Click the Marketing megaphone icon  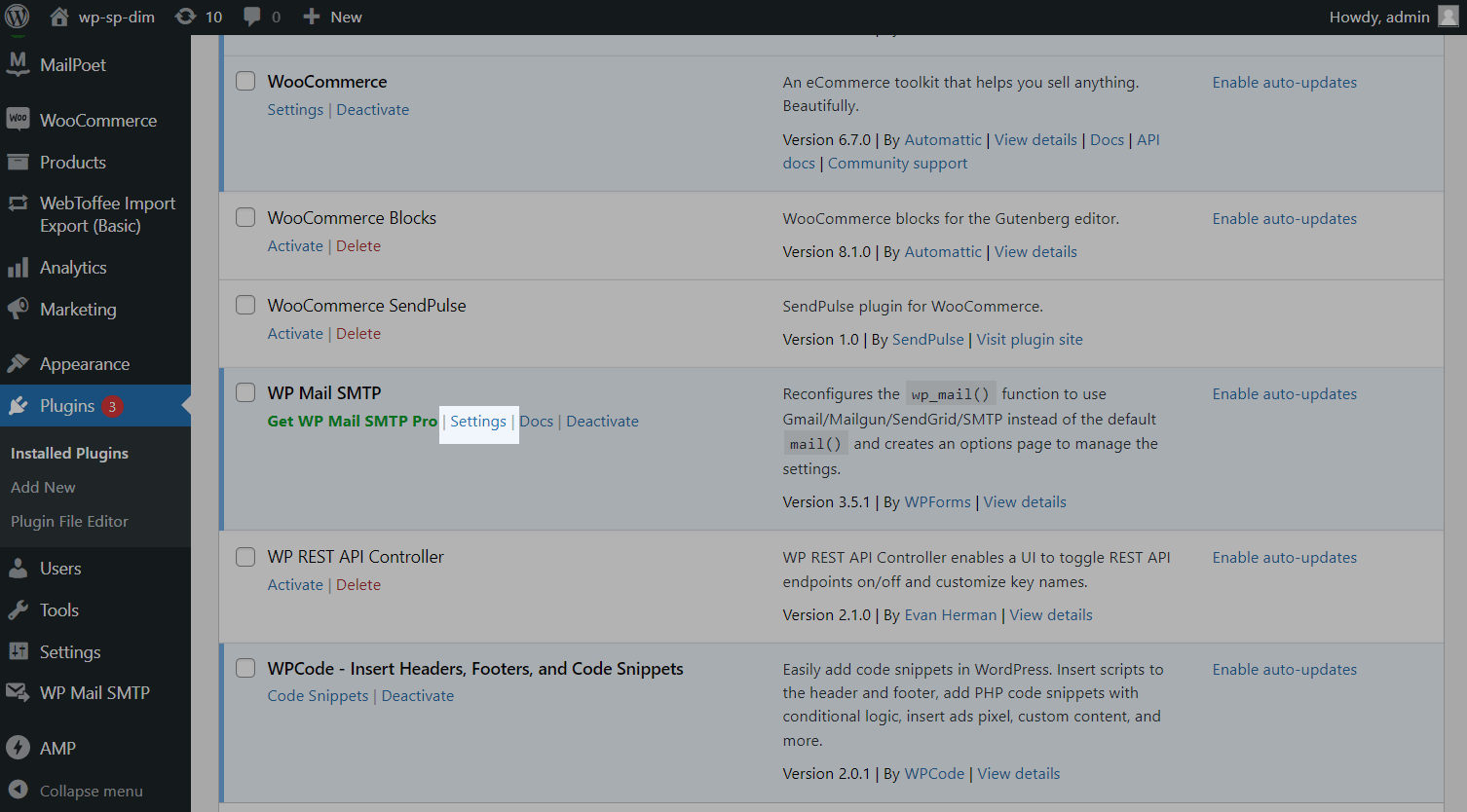(x=18, y=309)
